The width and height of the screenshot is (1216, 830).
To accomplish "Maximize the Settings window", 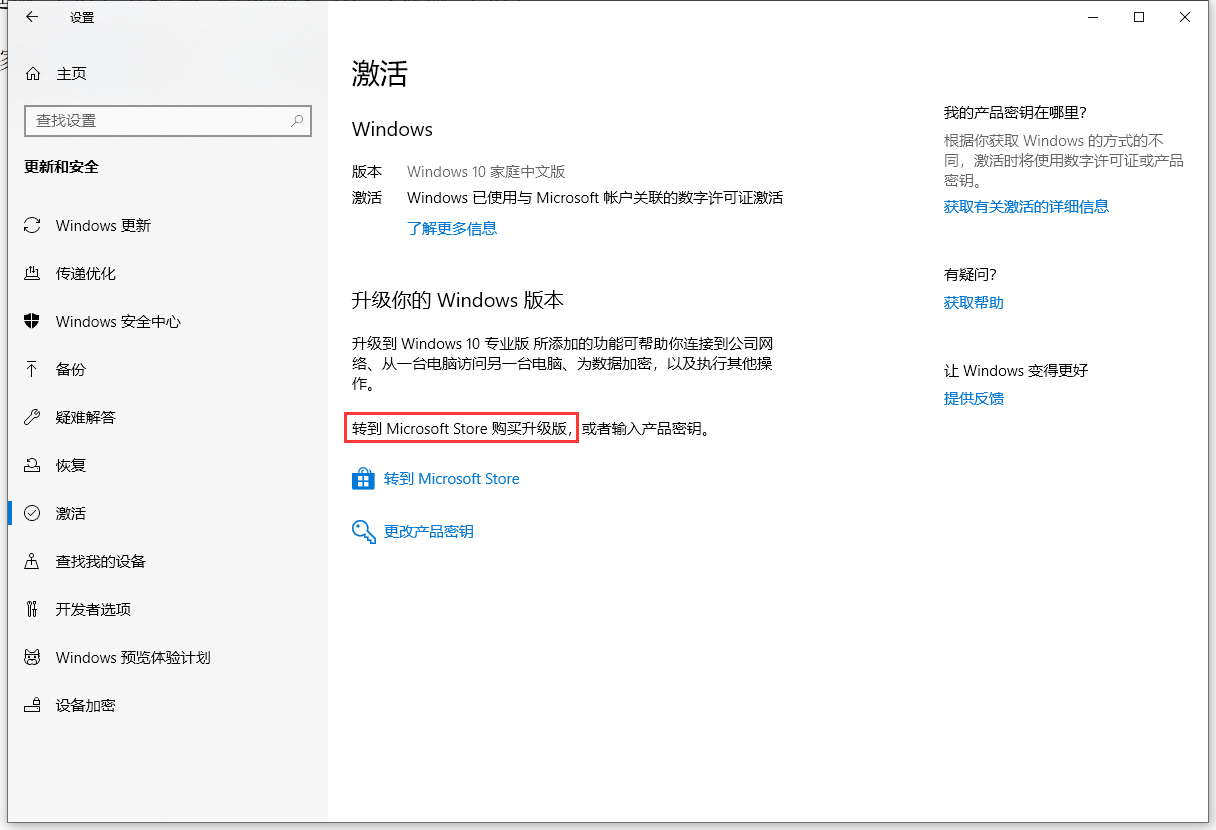I will click(1139, 17).
